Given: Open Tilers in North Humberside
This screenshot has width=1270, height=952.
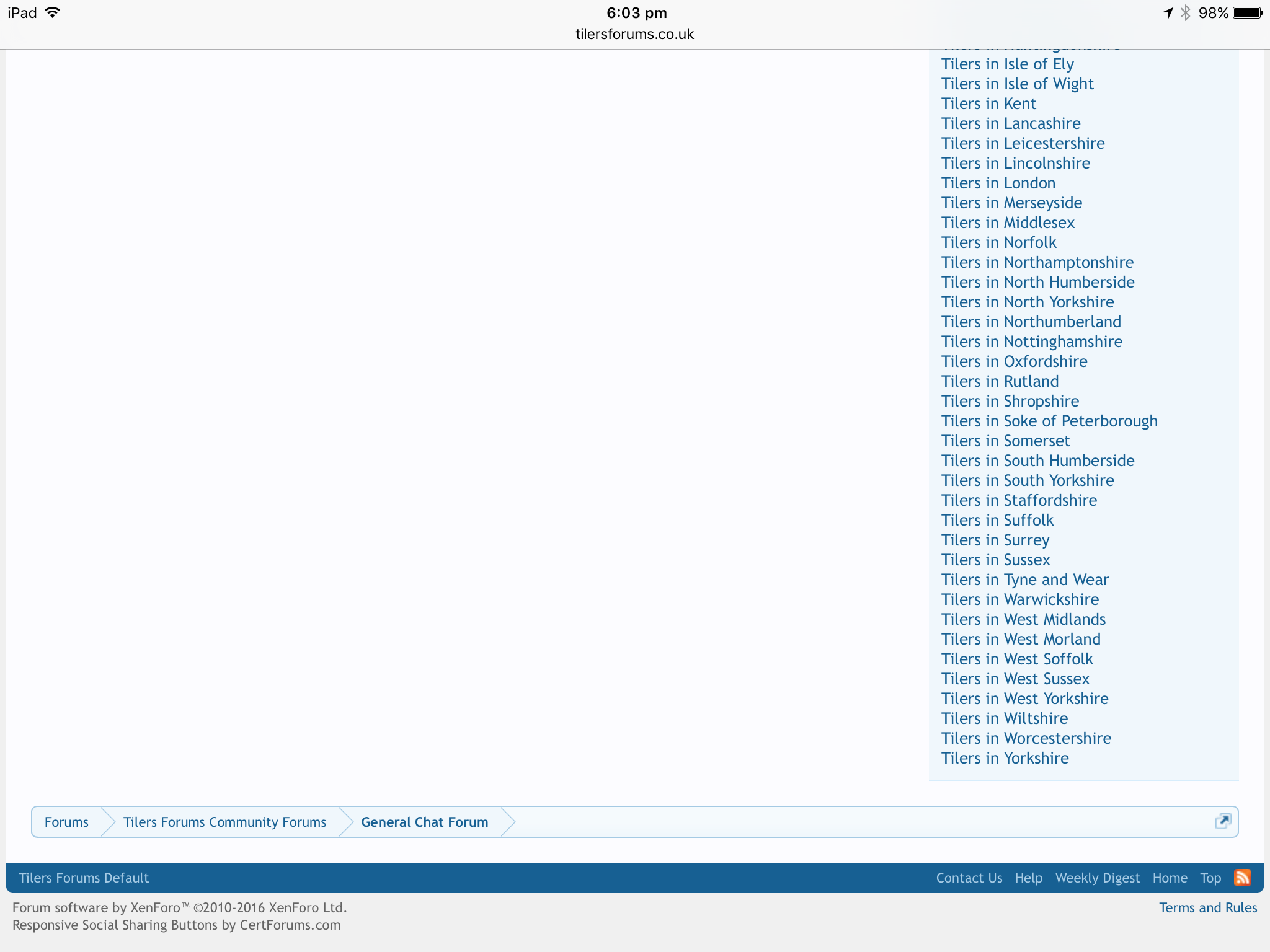Looking at the screenshot, I should click(1038, 282).
